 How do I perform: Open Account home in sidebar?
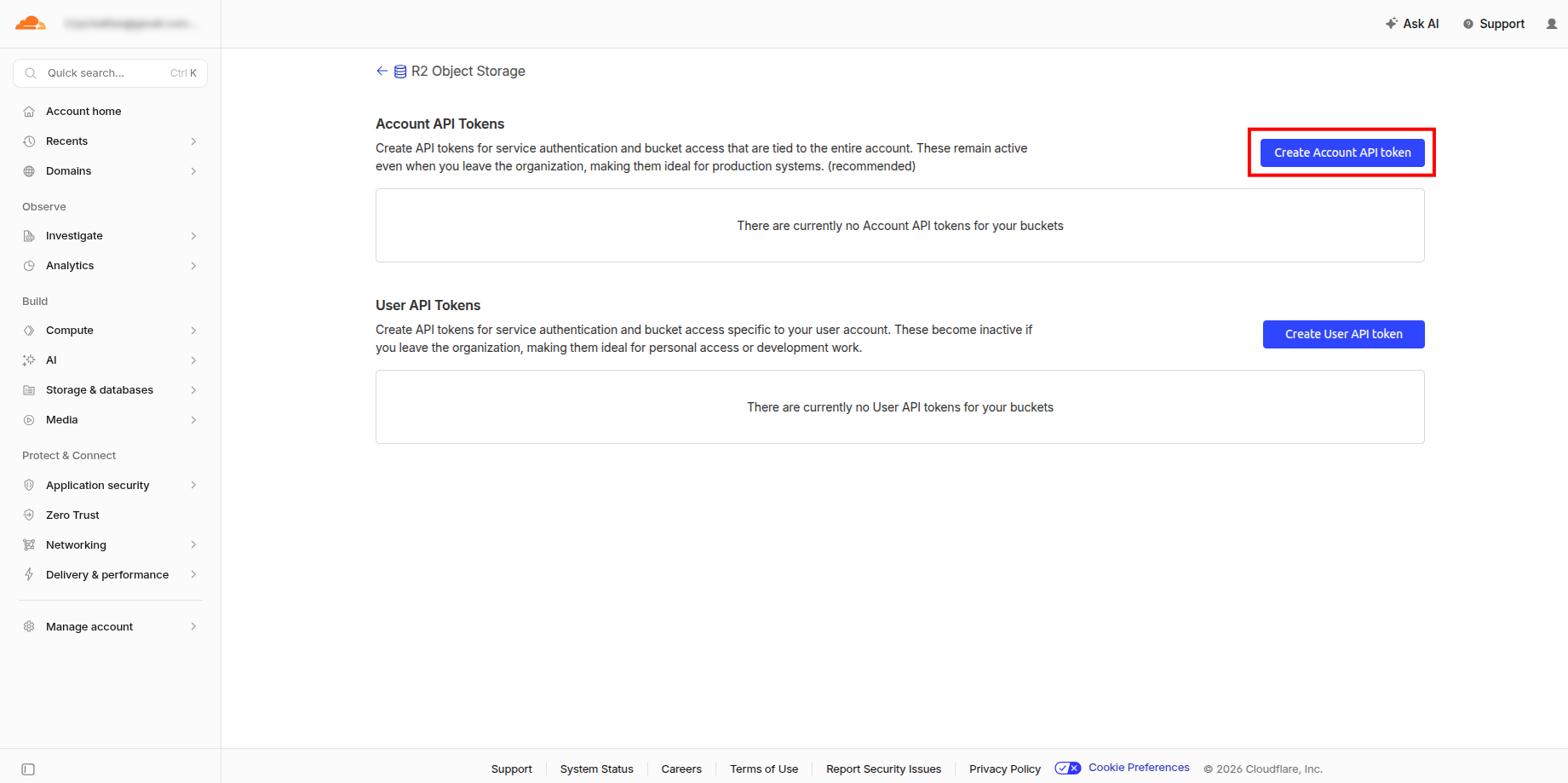[x=111, y=112]
